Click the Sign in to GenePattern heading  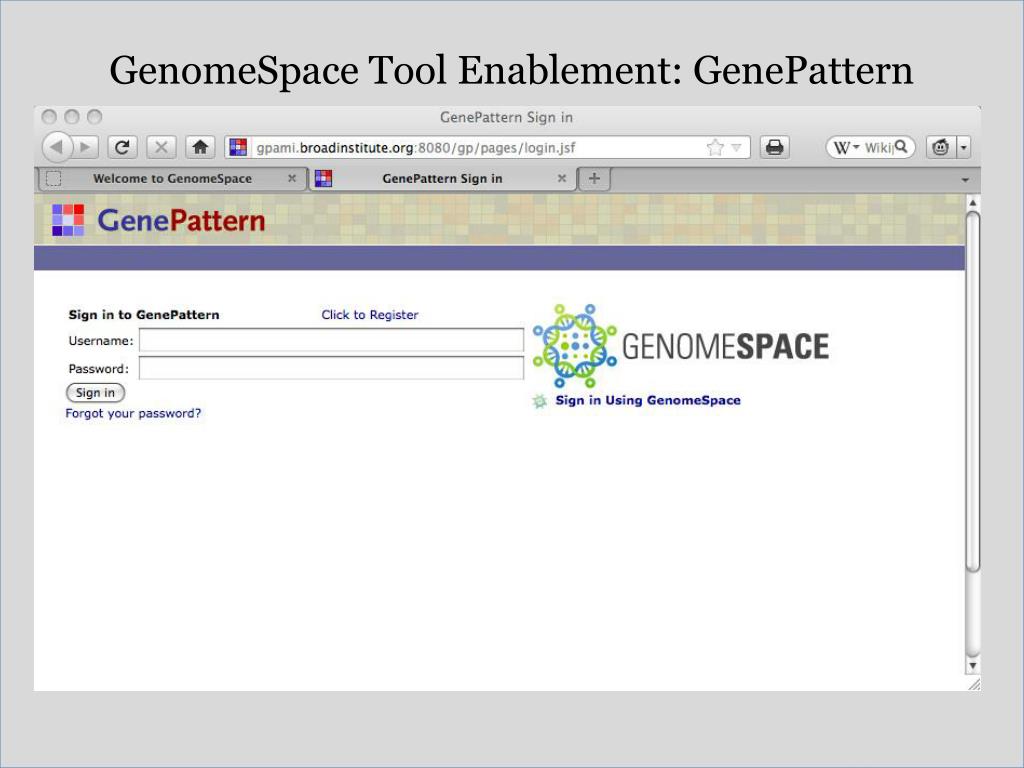tap(144, 315)
